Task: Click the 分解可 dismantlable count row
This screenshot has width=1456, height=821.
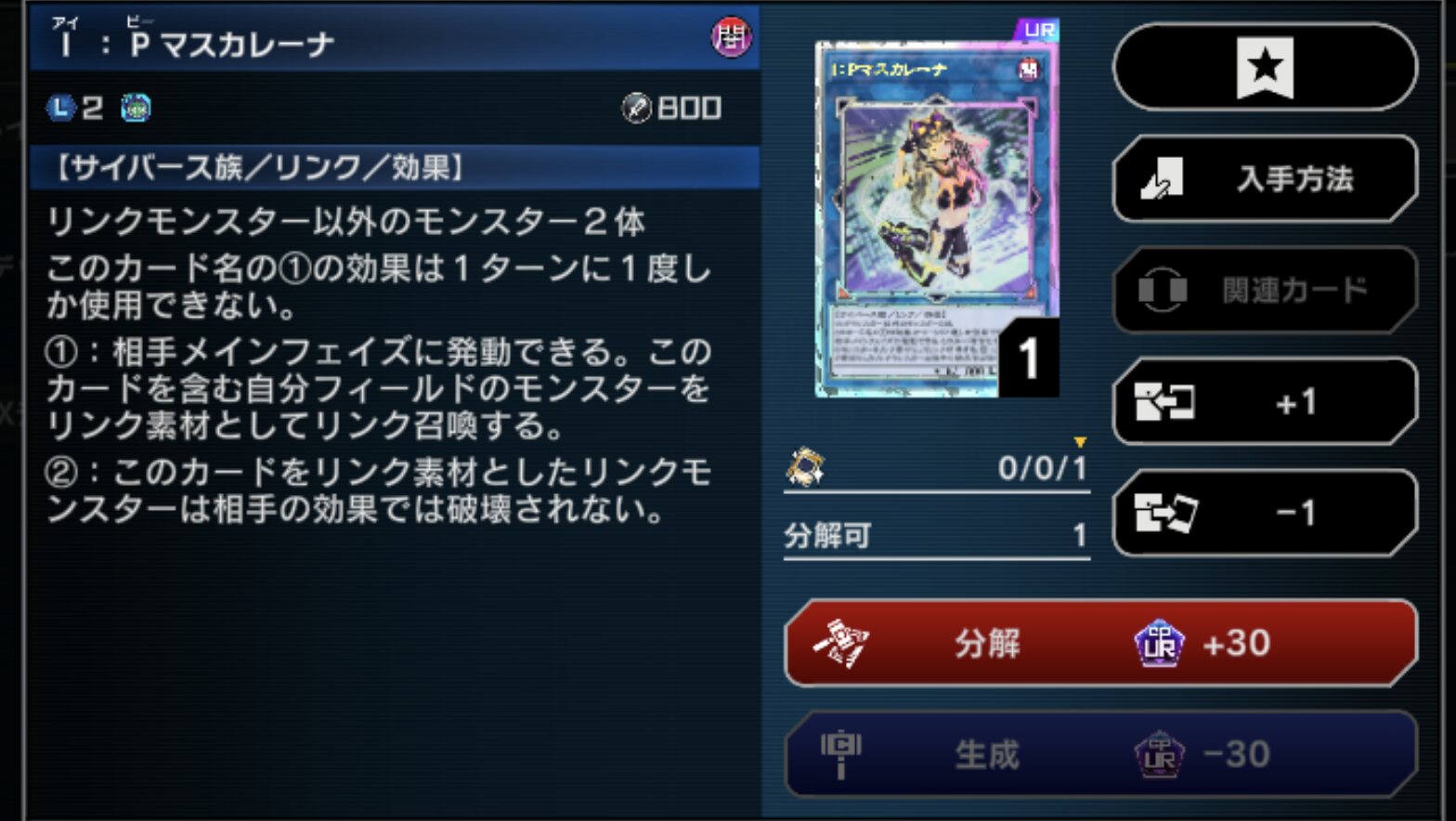Action: pos(936,536)
